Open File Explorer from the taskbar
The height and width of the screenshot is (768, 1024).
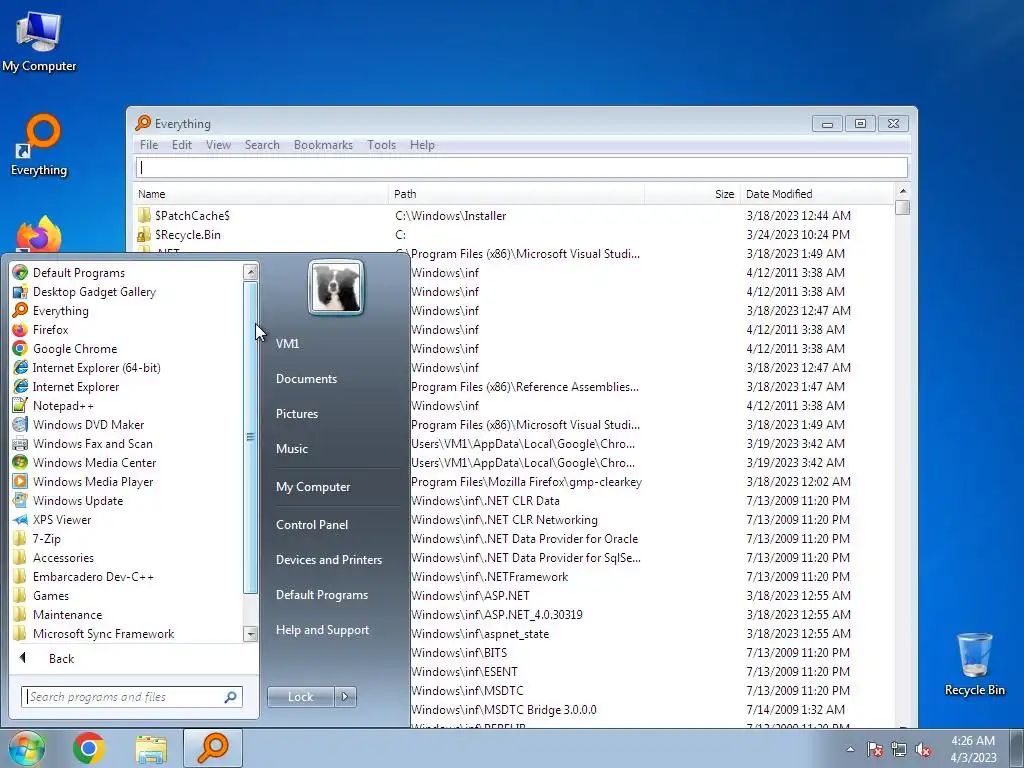tap(151, 748)
